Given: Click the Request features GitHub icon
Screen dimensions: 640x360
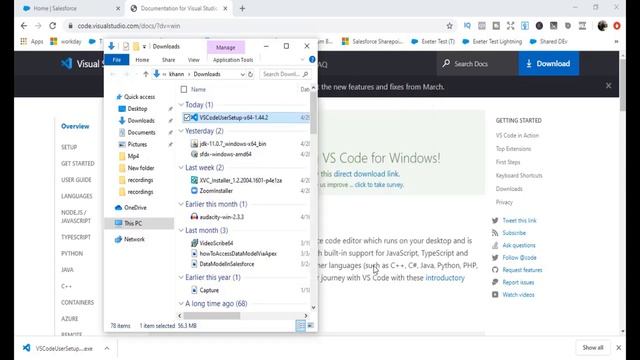Looking at the screenshot, I should pyautogui.click(x=495, y=270).
